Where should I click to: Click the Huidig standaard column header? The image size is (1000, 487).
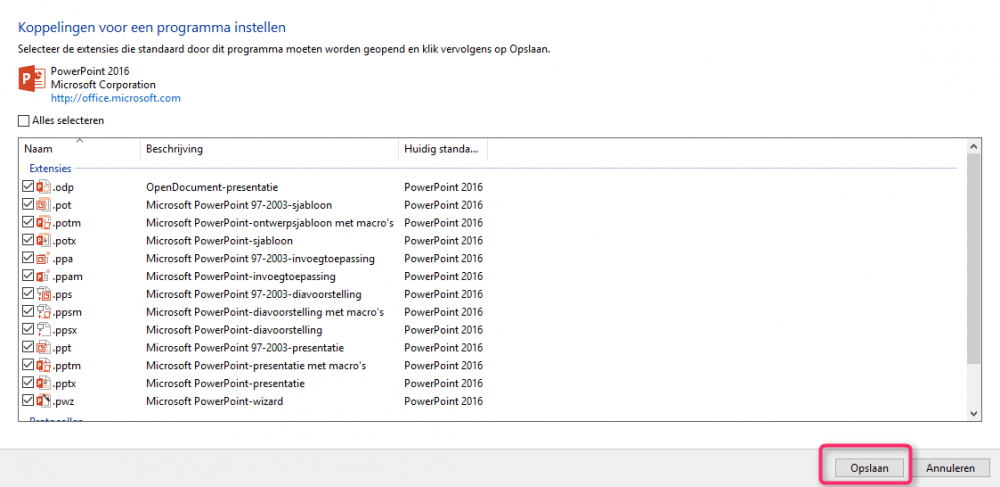(x=442, y=149)
